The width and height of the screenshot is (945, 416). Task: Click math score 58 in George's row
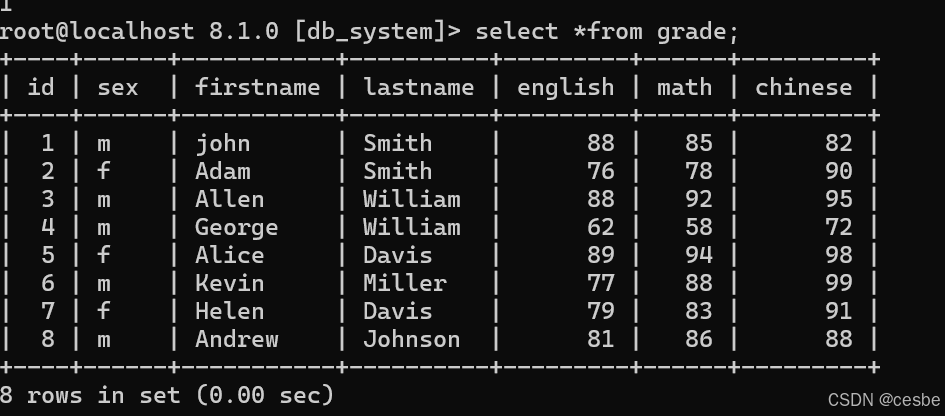[699, 227]
